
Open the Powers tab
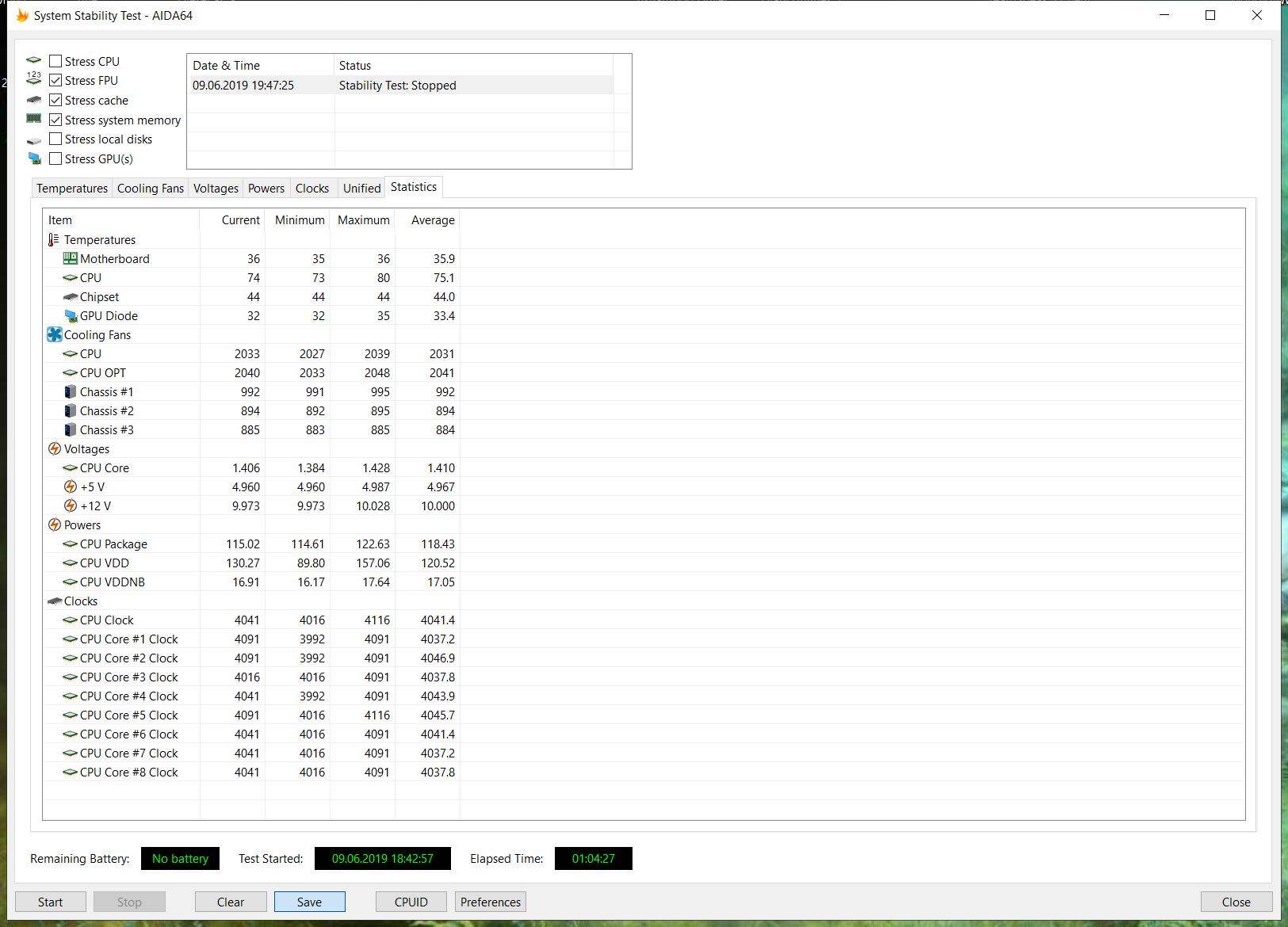pyautogui.click(x=266, y=188)
